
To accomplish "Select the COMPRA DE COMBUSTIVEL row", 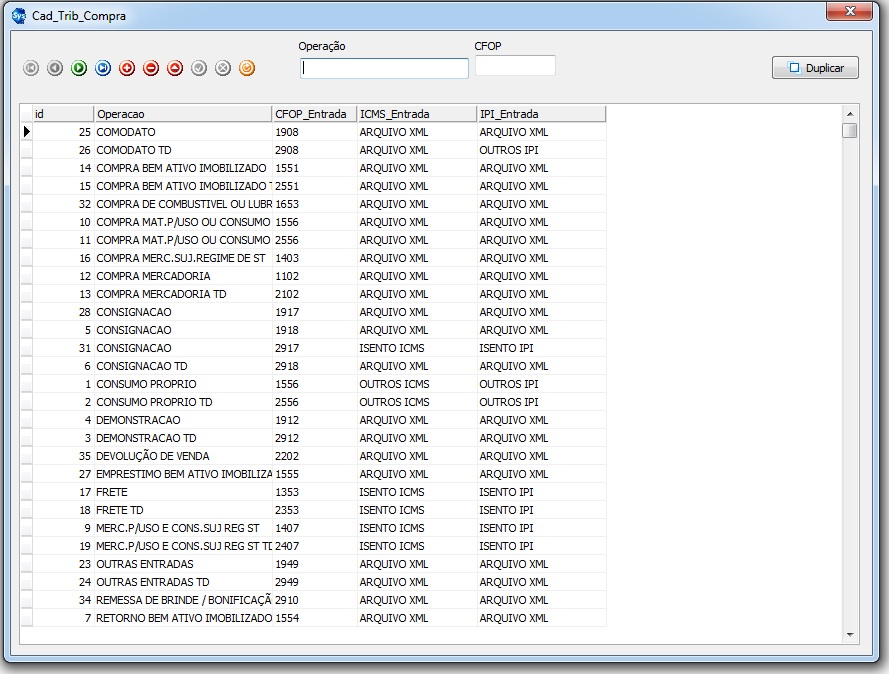I will coord(184,204).
